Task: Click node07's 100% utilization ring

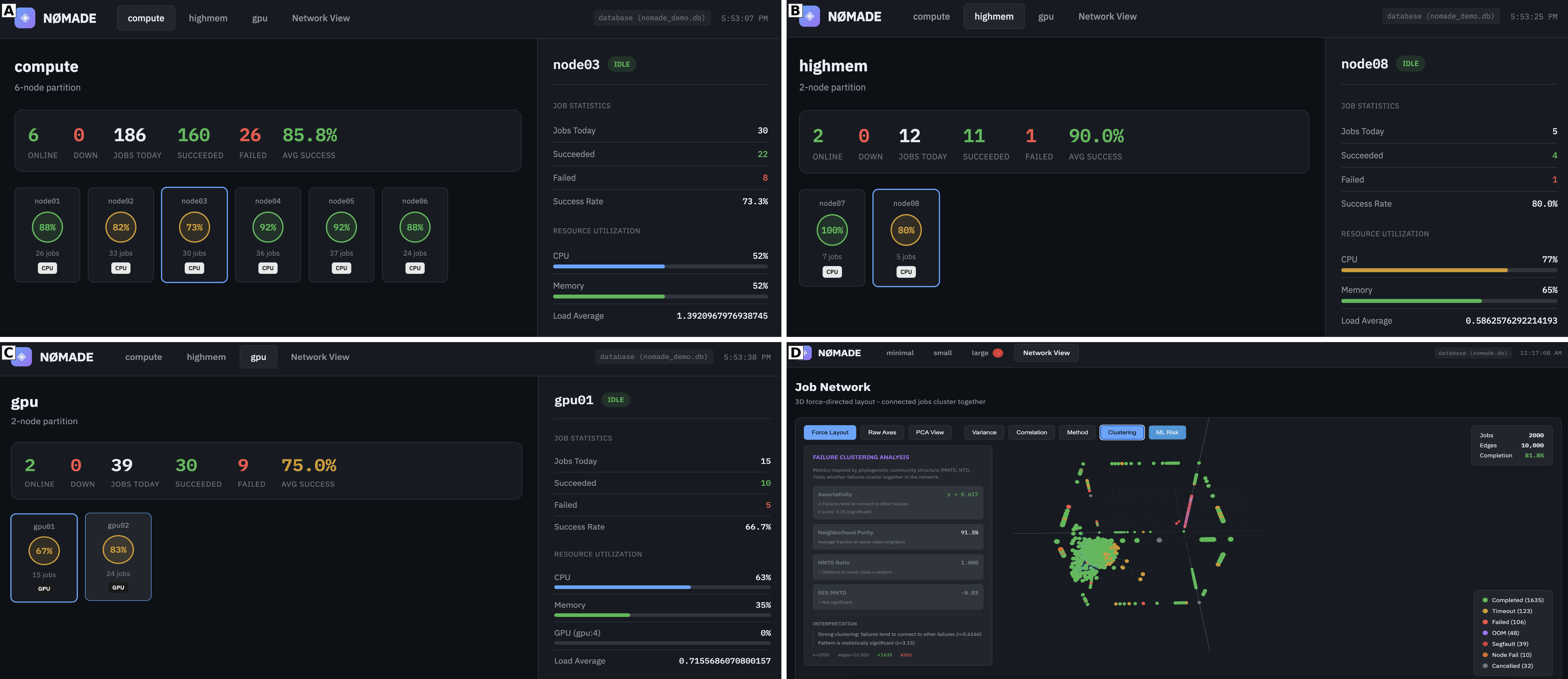Action: pyautogui.click(x=832, y=230)
